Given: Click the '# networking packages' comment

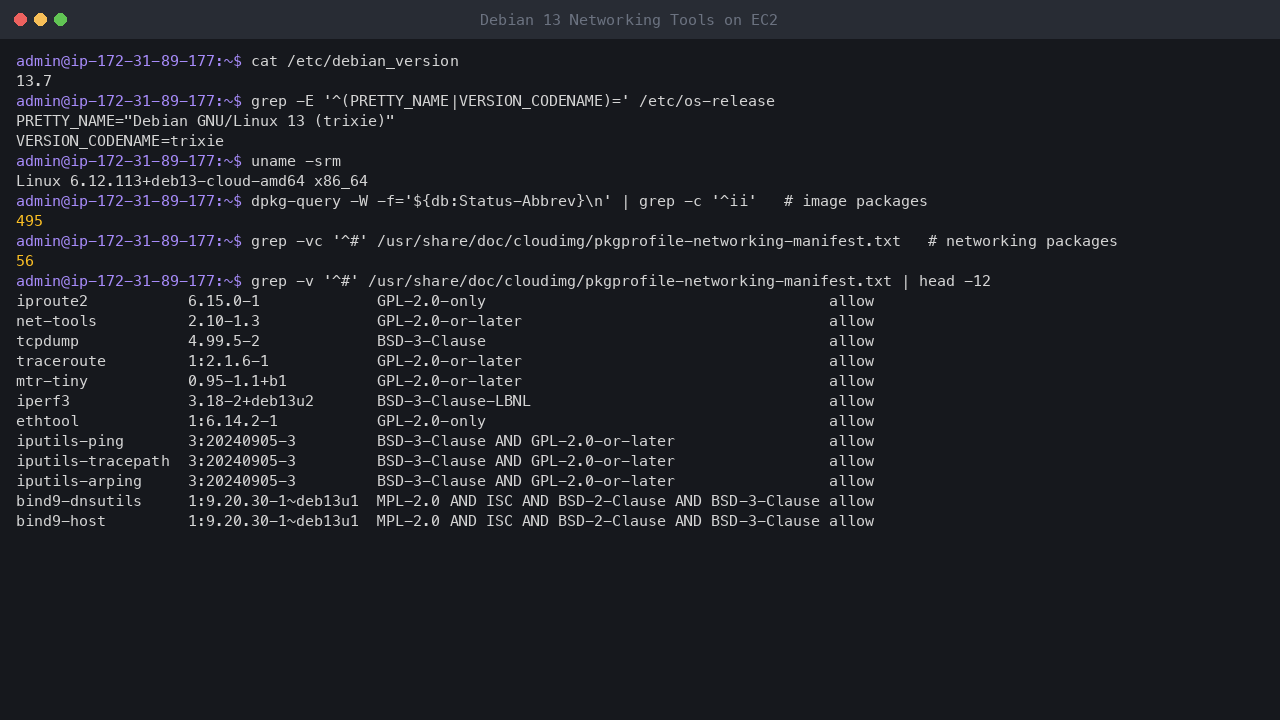Looking at the screenshot, I should coord(1023,241).
